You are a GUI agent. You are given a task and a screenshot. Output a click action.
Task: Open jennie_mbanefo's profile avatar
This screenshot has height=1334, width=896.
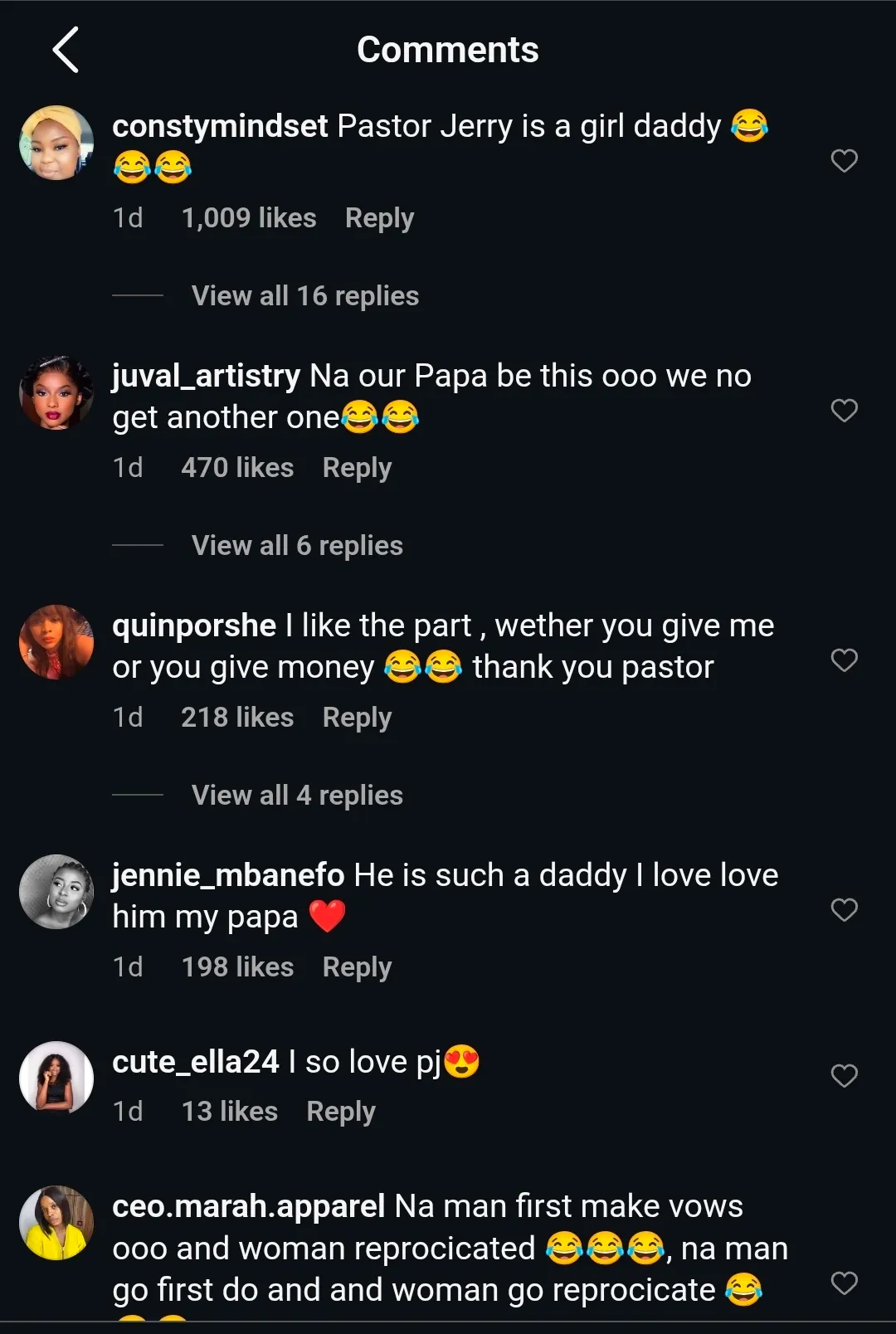click(x=56, y=892)
